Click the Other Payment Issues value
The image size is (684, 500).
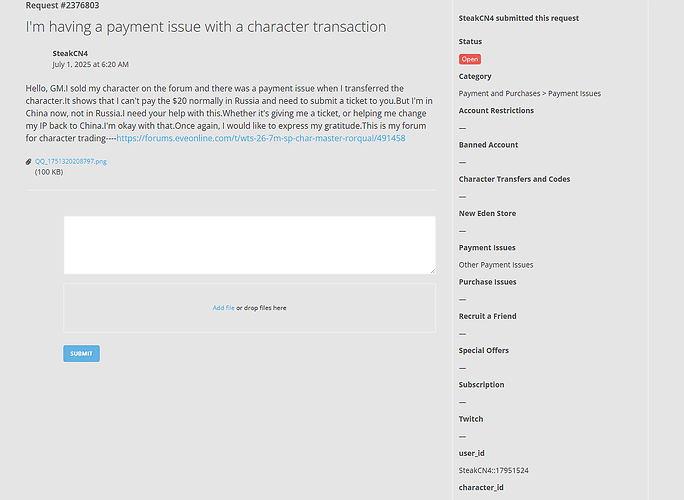pyautogui.click(x=496, y=265)
